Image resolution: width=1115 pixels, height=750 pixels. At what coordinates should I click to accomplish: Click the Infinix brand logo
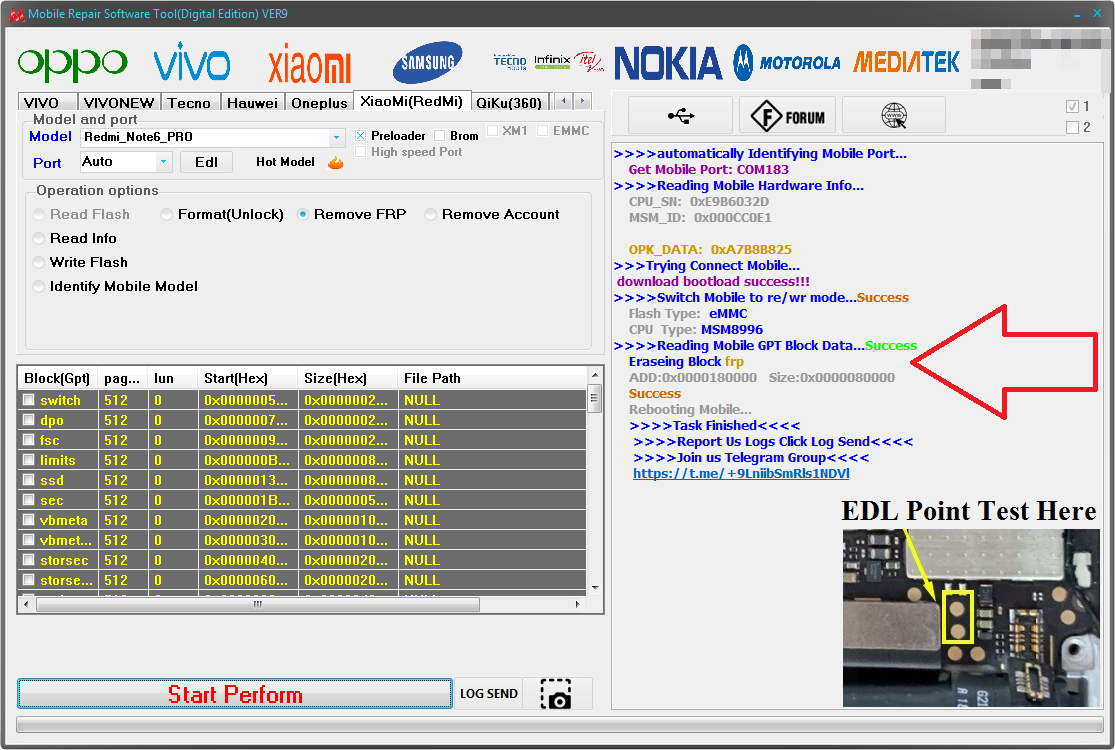click(552, 61)
